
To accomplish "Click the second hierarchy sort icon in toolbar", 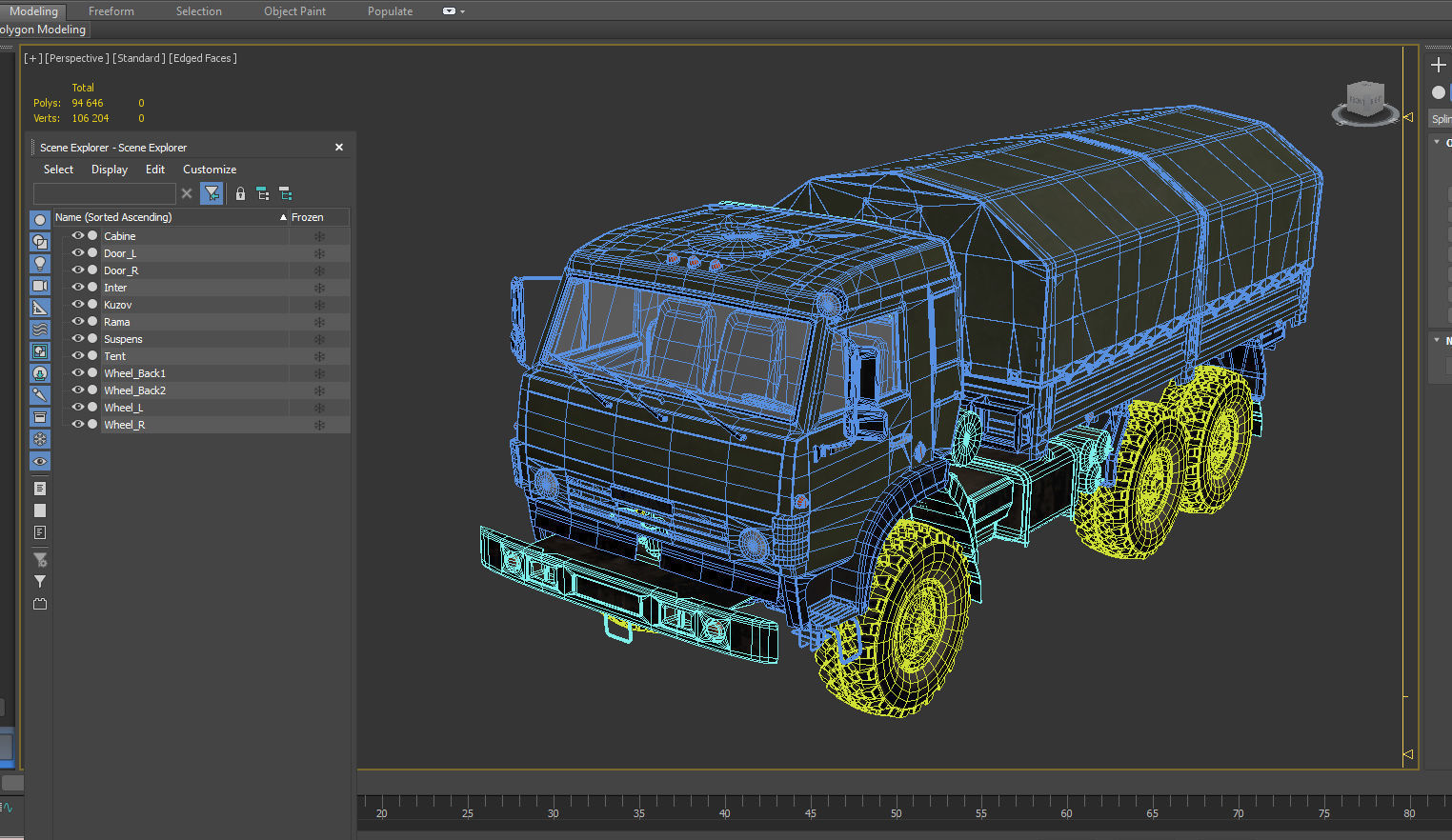I will click(285, 193).
